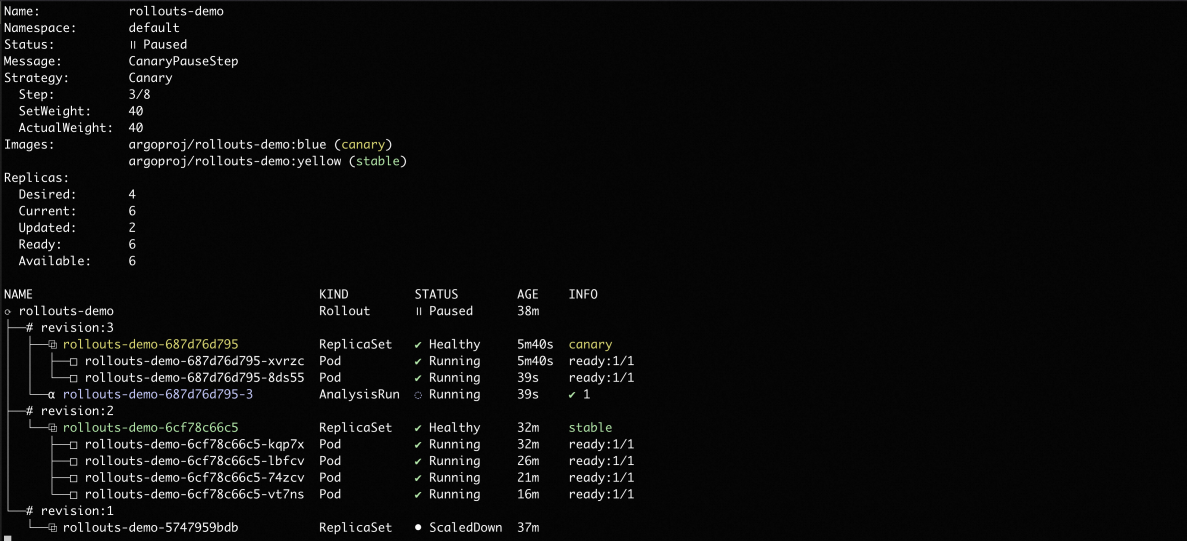Viewport: 1187px width, 541px height.
Task: Click the ReplicaSet icon before rollouts-demo-5747959bdb
Action: (53, 527)
